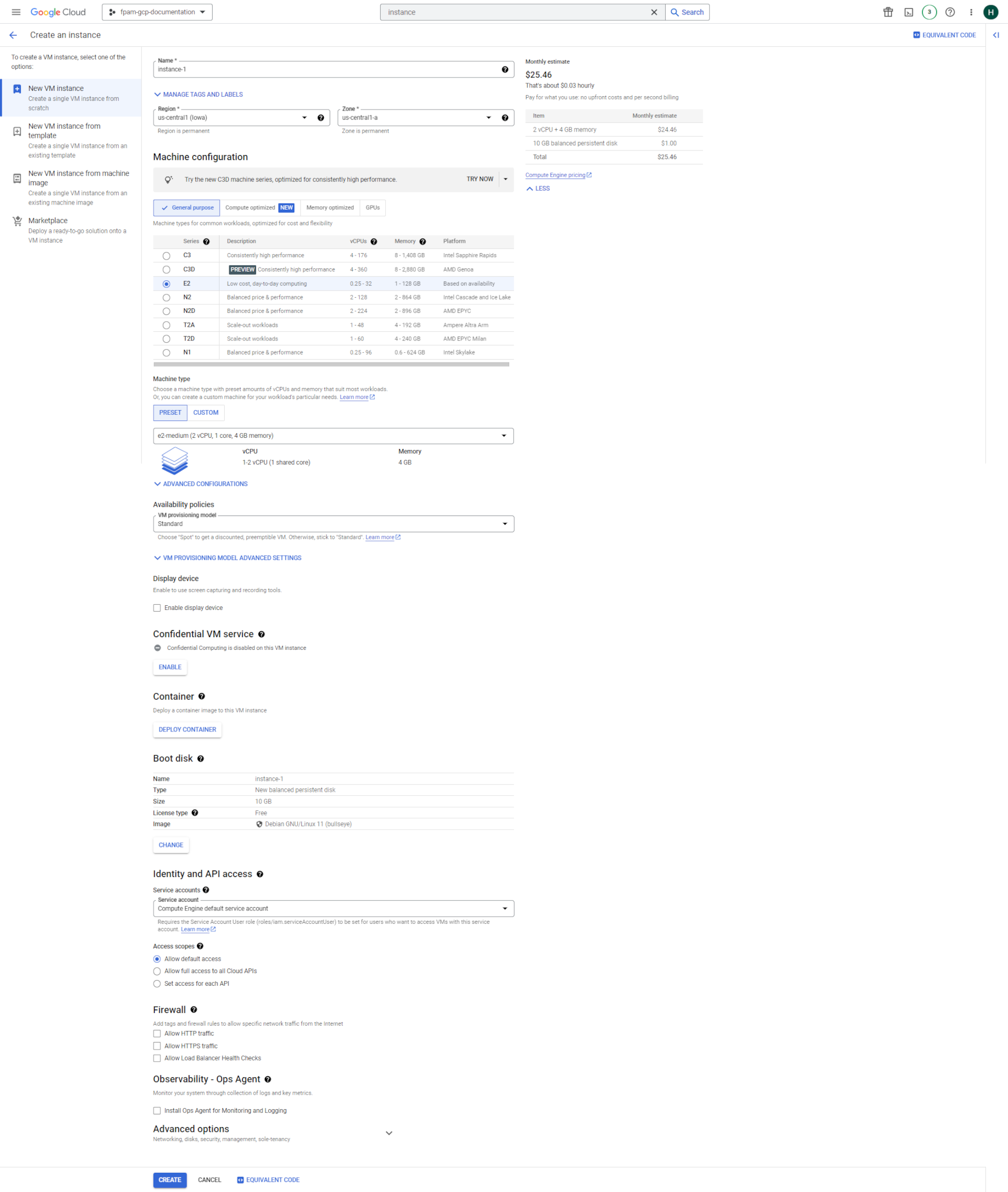1008x1192 pixels.
Task: Click the back arrow beside Create an instance
Action: [x=13, y=35]
